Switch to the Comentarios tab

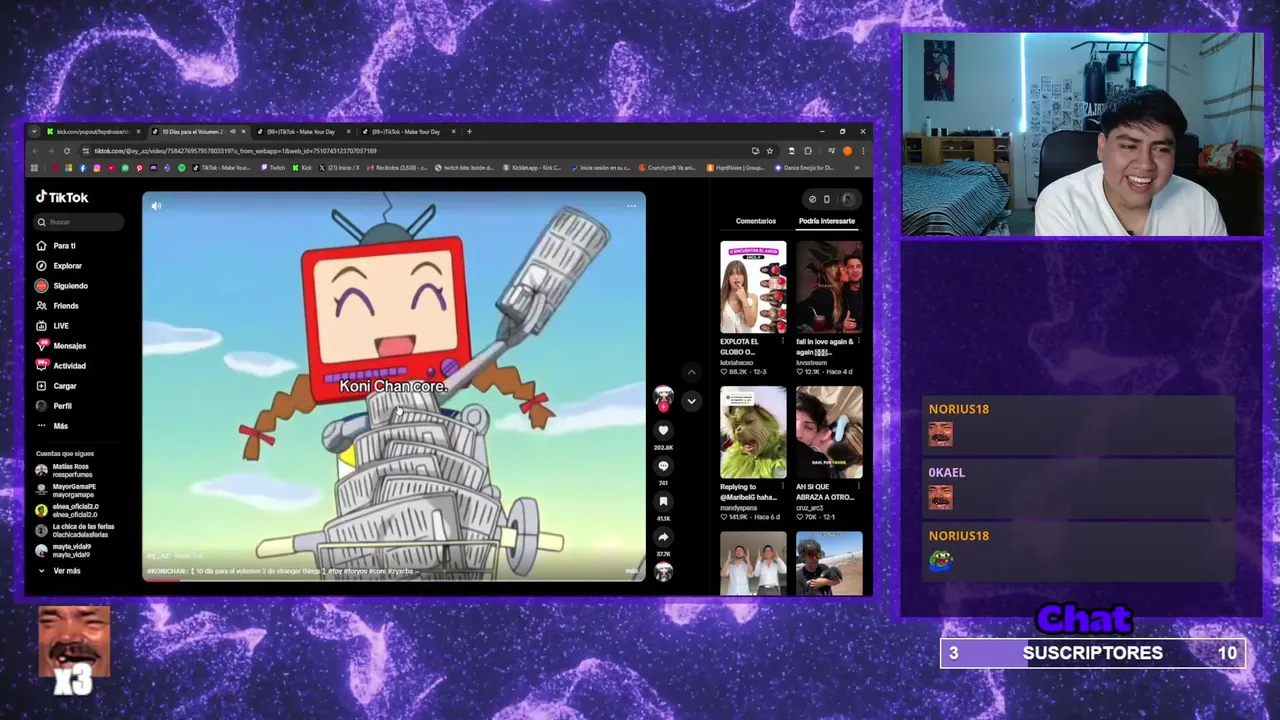(756, 221)
